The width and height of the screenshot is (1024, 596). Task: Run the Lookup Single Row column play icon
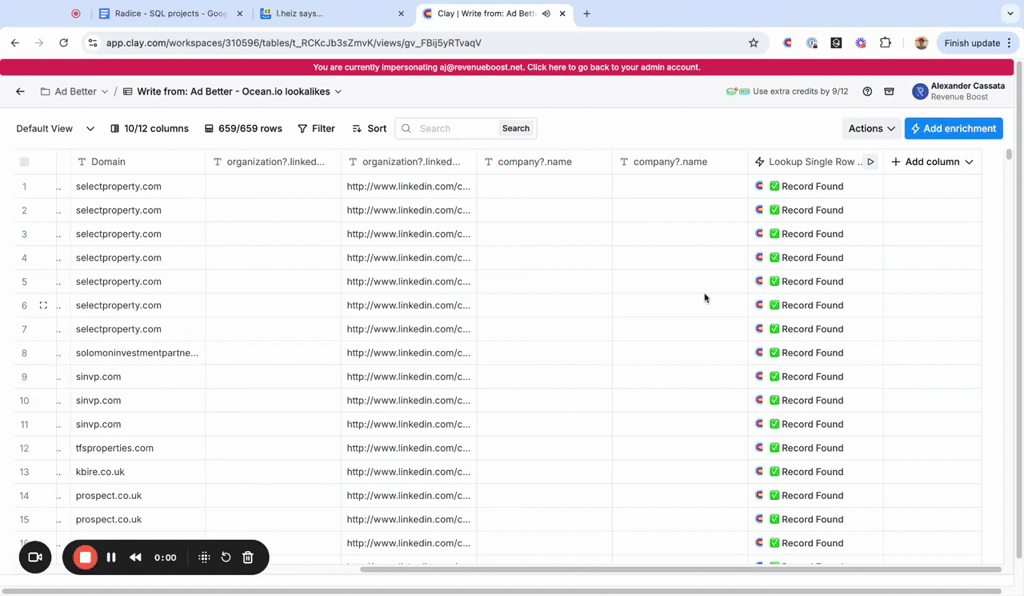(x=870, y=162)
